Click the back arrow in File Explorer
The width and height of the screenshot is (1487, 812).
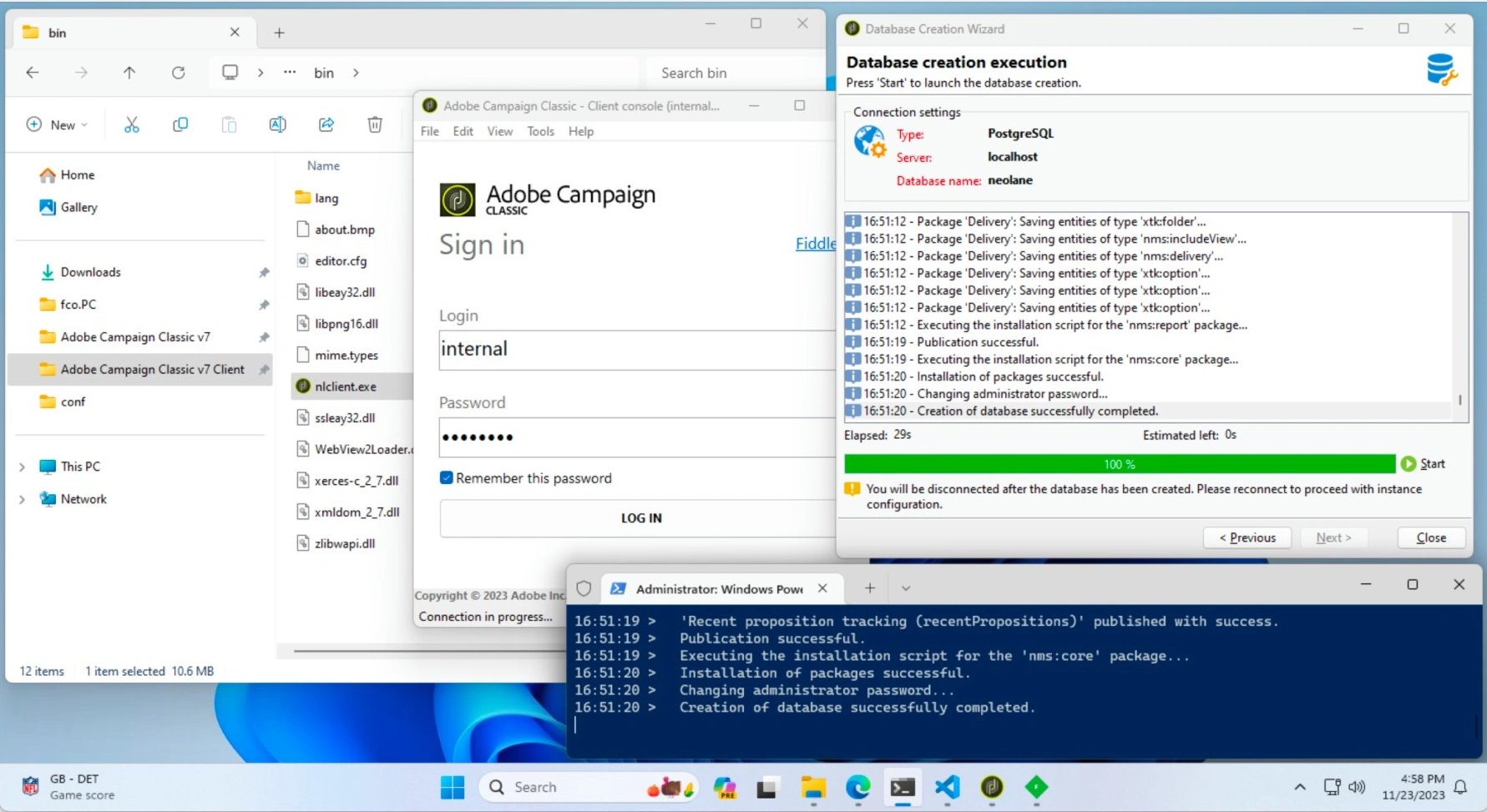click(x=33, y=73)
